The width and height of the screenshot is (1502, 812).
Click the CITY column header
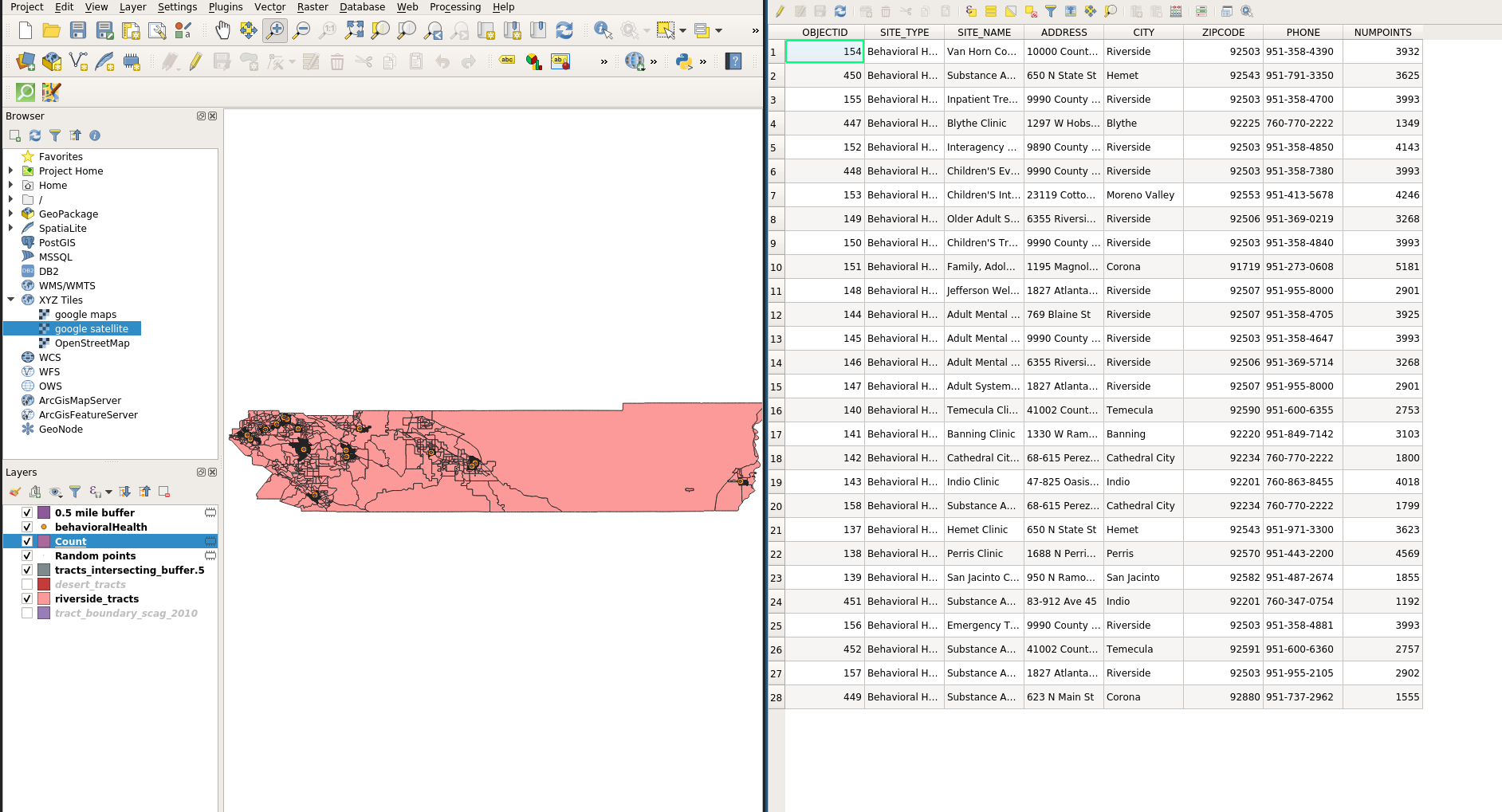click(x=1143, y=33)
